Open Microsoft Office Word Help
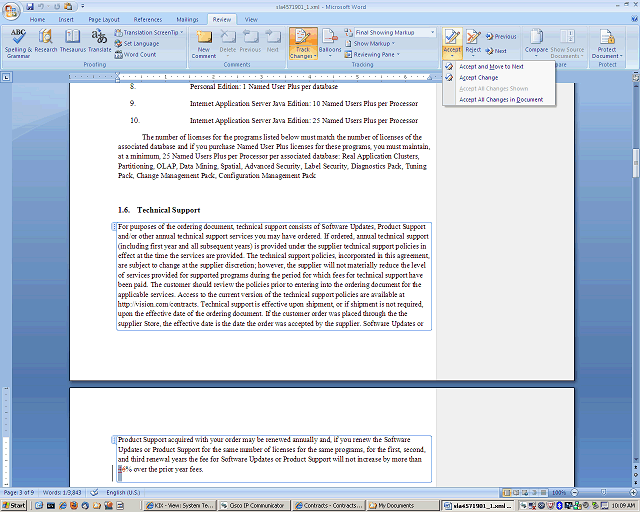Screen dimensions: 640x512 click(x=634, y=19)
